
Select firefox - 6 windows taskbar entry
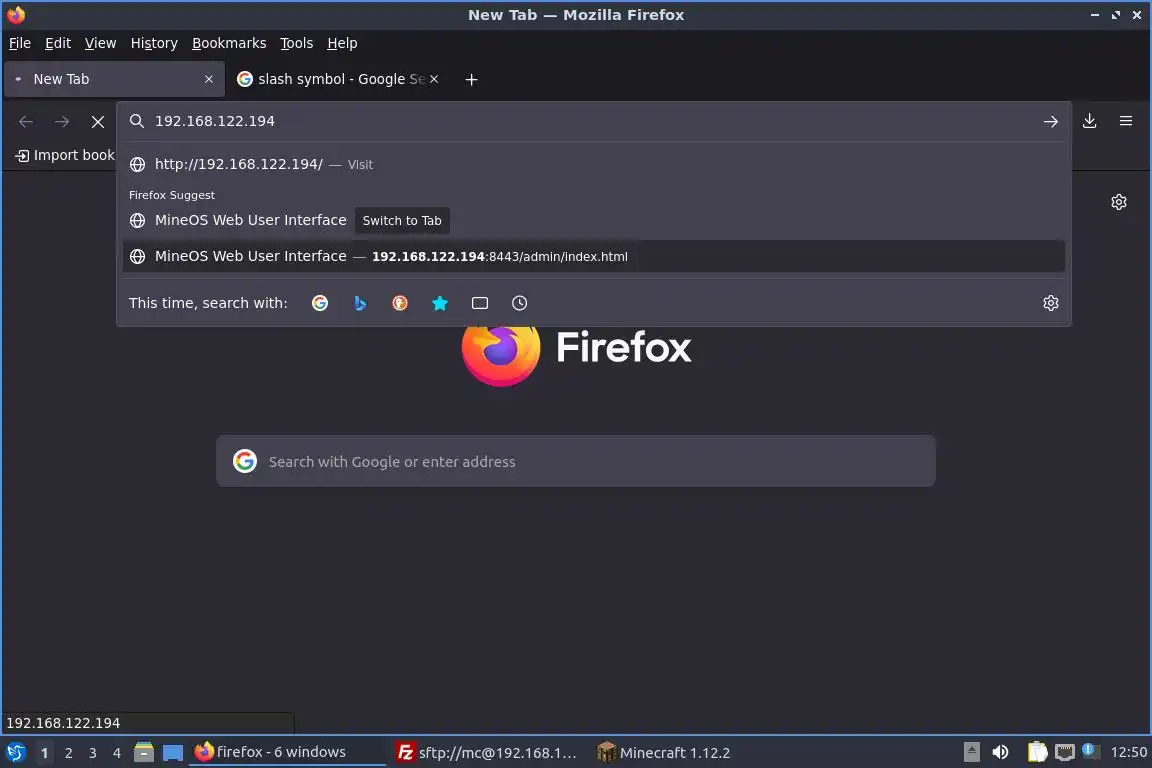287,752
